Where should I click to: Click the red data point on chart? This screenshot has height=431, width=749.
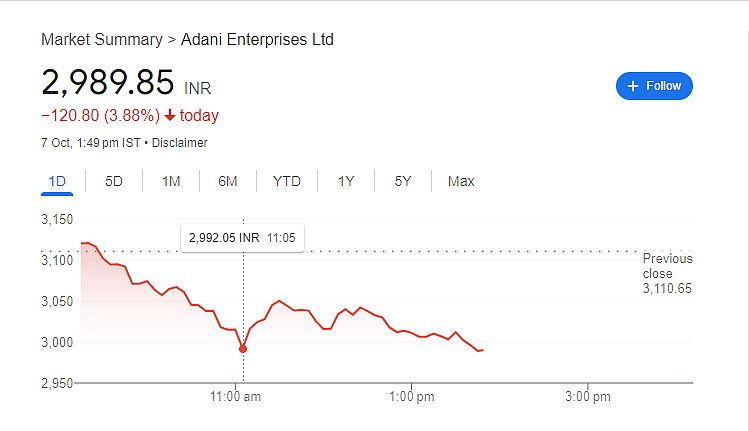click(x=243, y=349)
